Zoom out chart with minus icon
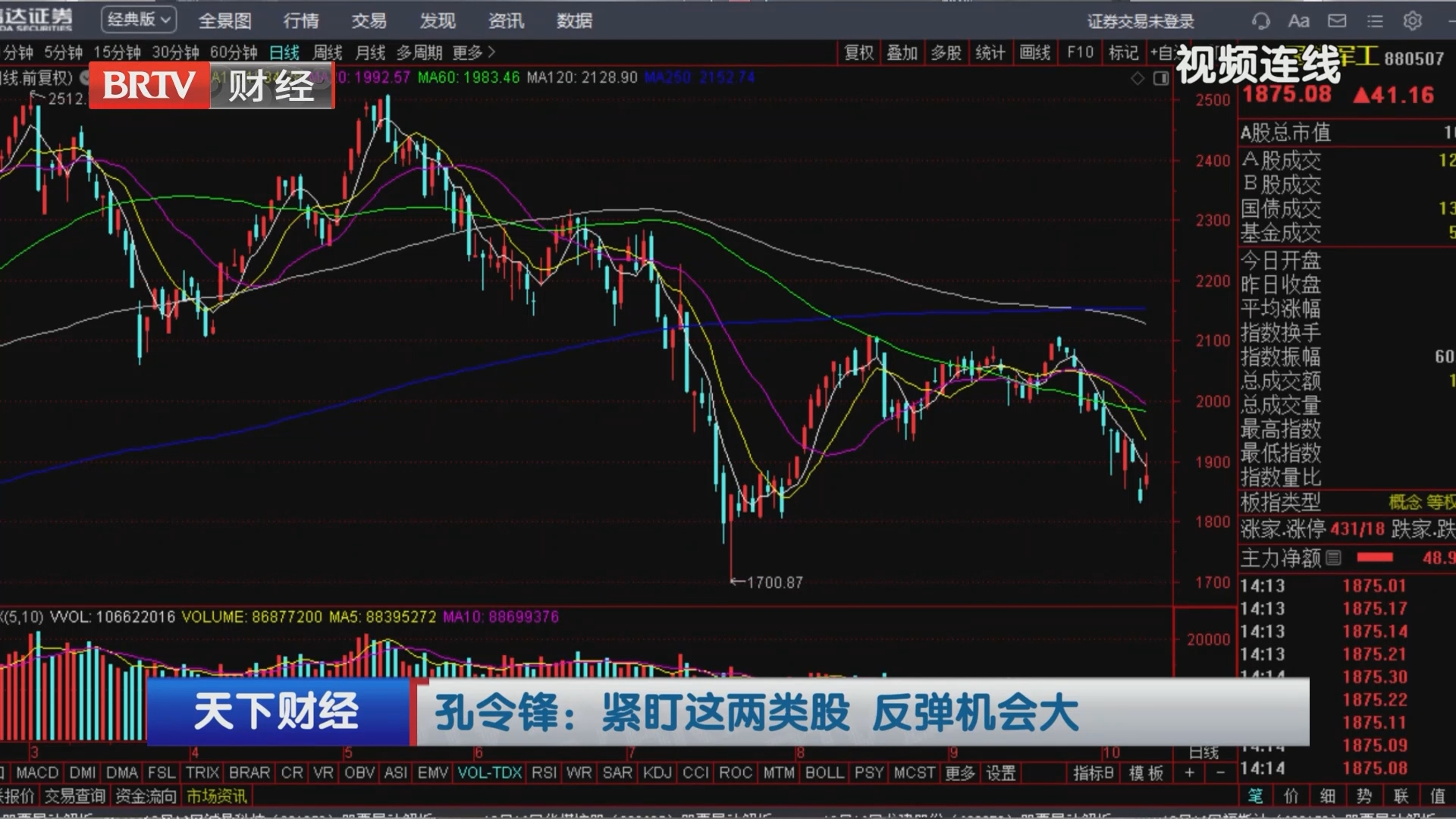Image resolution: width=1456 pixels, height=819 pixels. (x=1220, y=773)
